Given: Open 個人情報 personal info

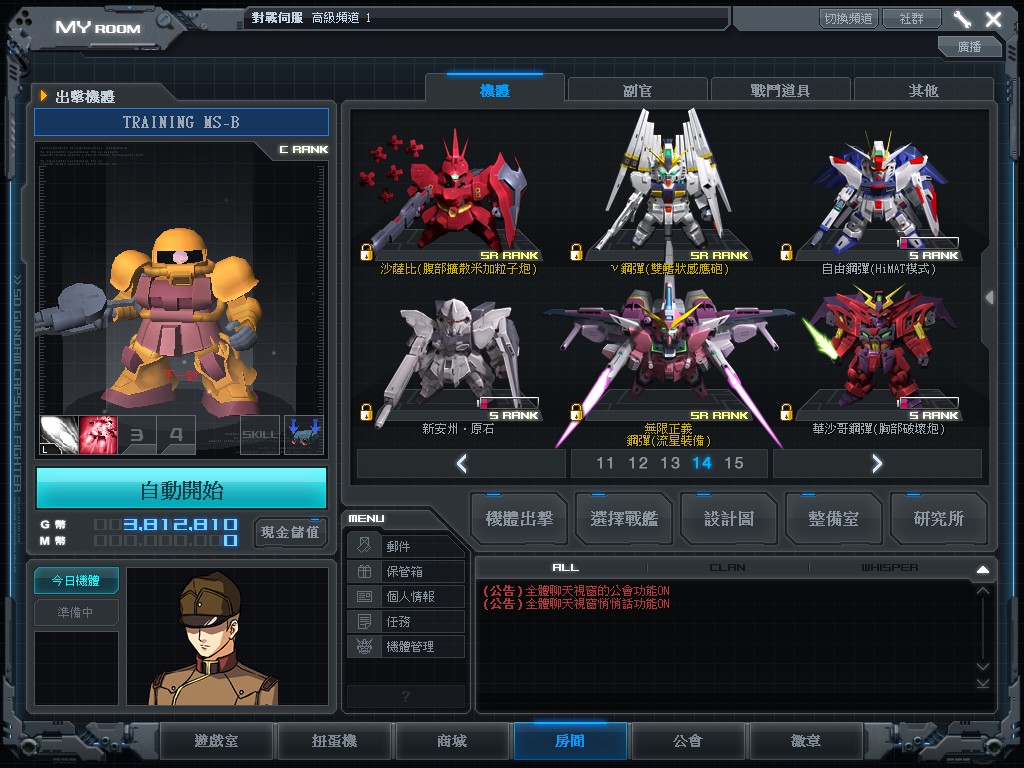Looking at the screenshot, I should 406,596.
